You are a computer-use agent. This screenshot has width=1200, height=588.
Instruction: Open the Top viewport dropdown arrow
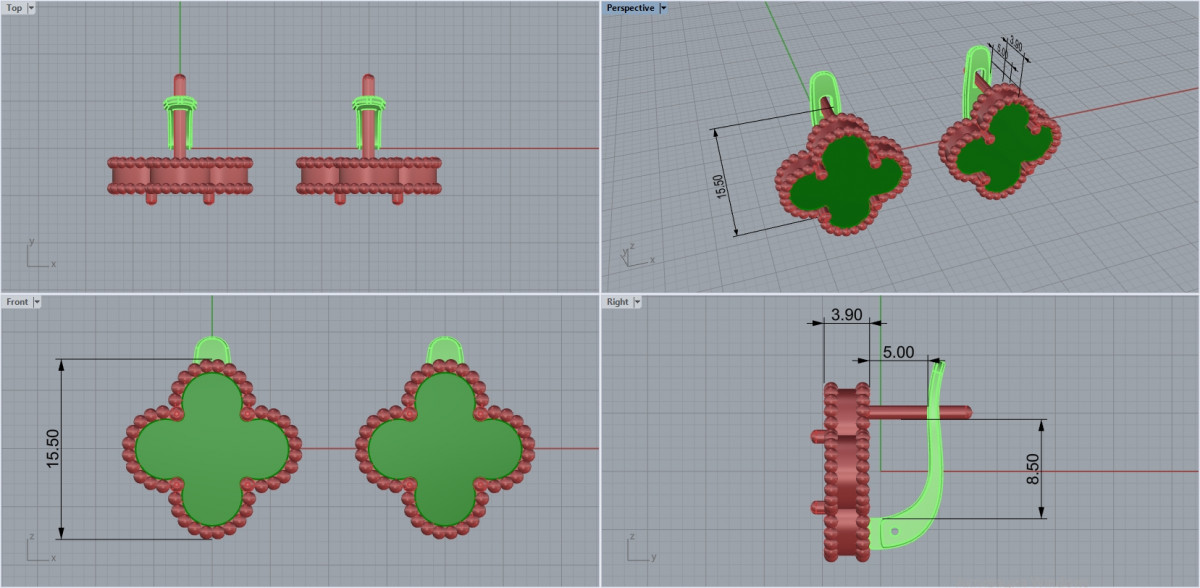pyautogui.click(x=32, y=8)
